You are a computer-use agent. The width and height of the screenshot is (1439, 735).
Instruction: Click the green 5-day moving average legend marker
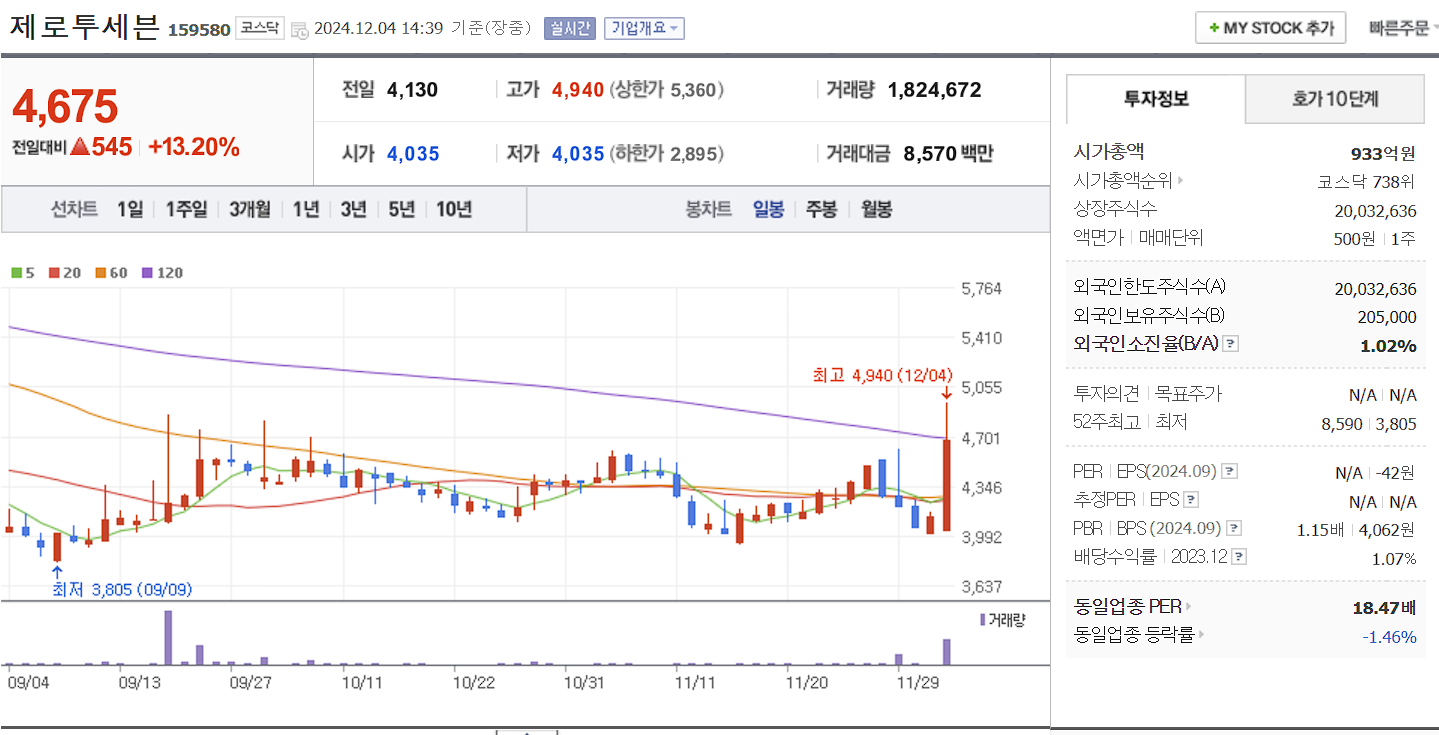click(17, 273)
